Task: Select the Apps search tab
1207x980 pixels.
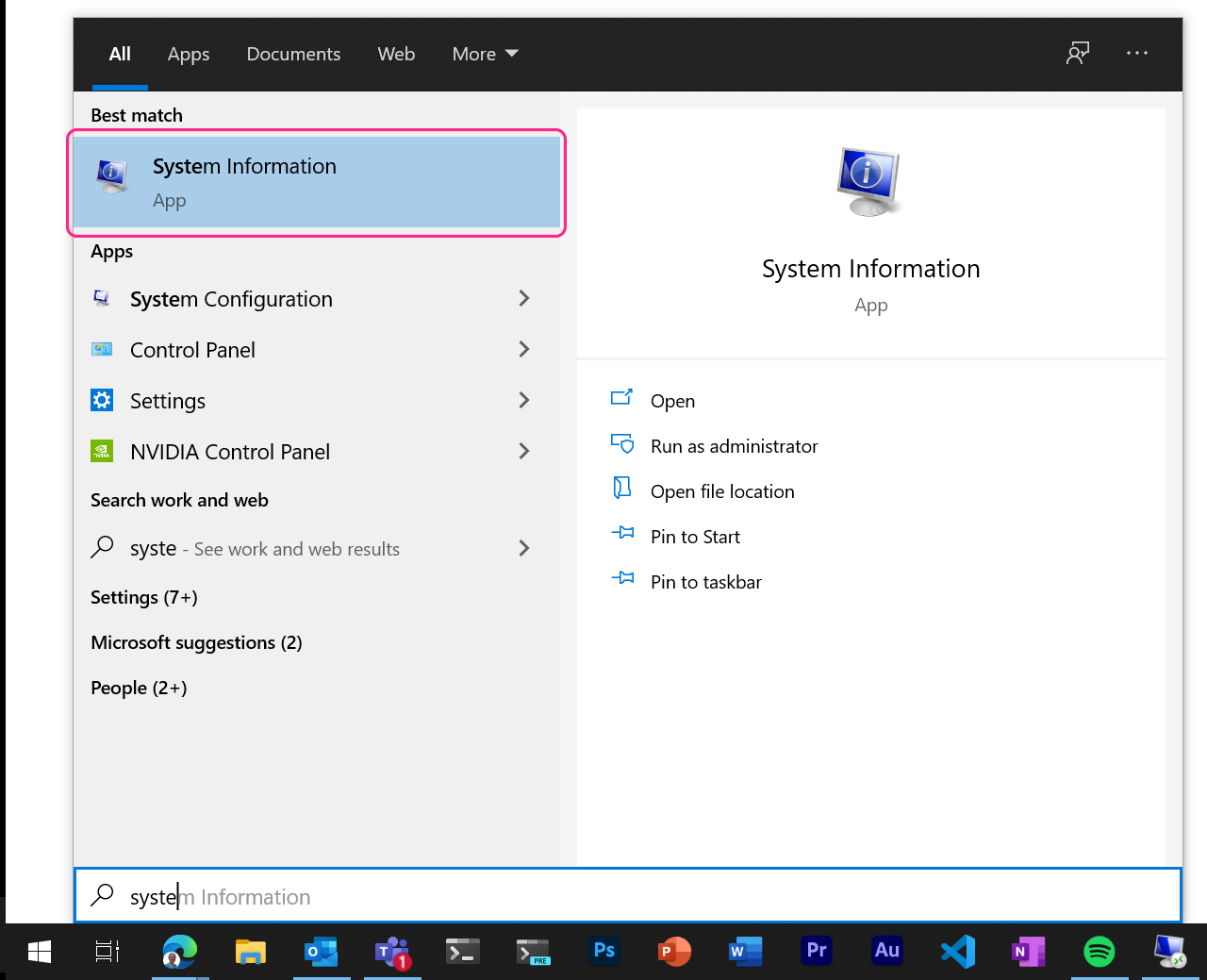Action: [x=188, y=54]
